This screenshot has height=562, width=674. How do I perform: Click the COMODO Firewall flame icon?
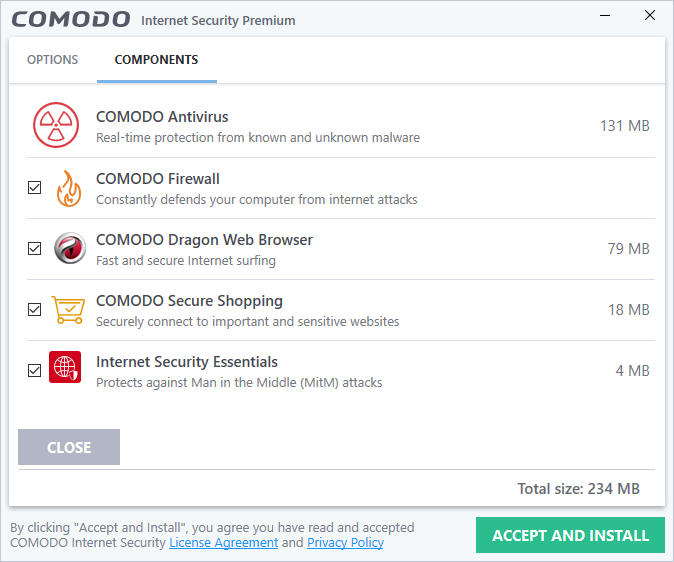point(69,188)
